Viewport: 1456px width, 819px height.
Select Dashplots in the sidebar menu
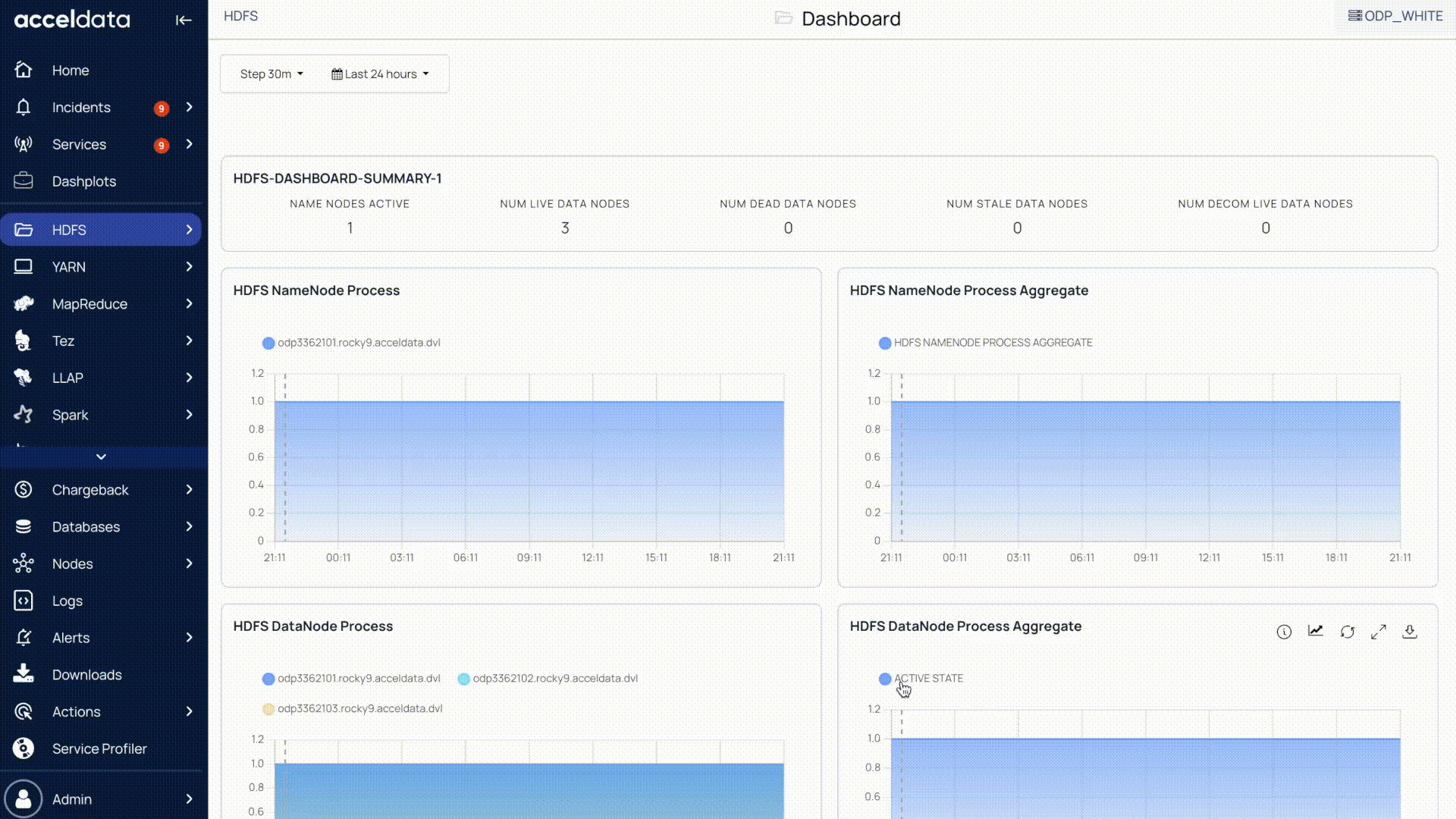(x=83, y=181)
